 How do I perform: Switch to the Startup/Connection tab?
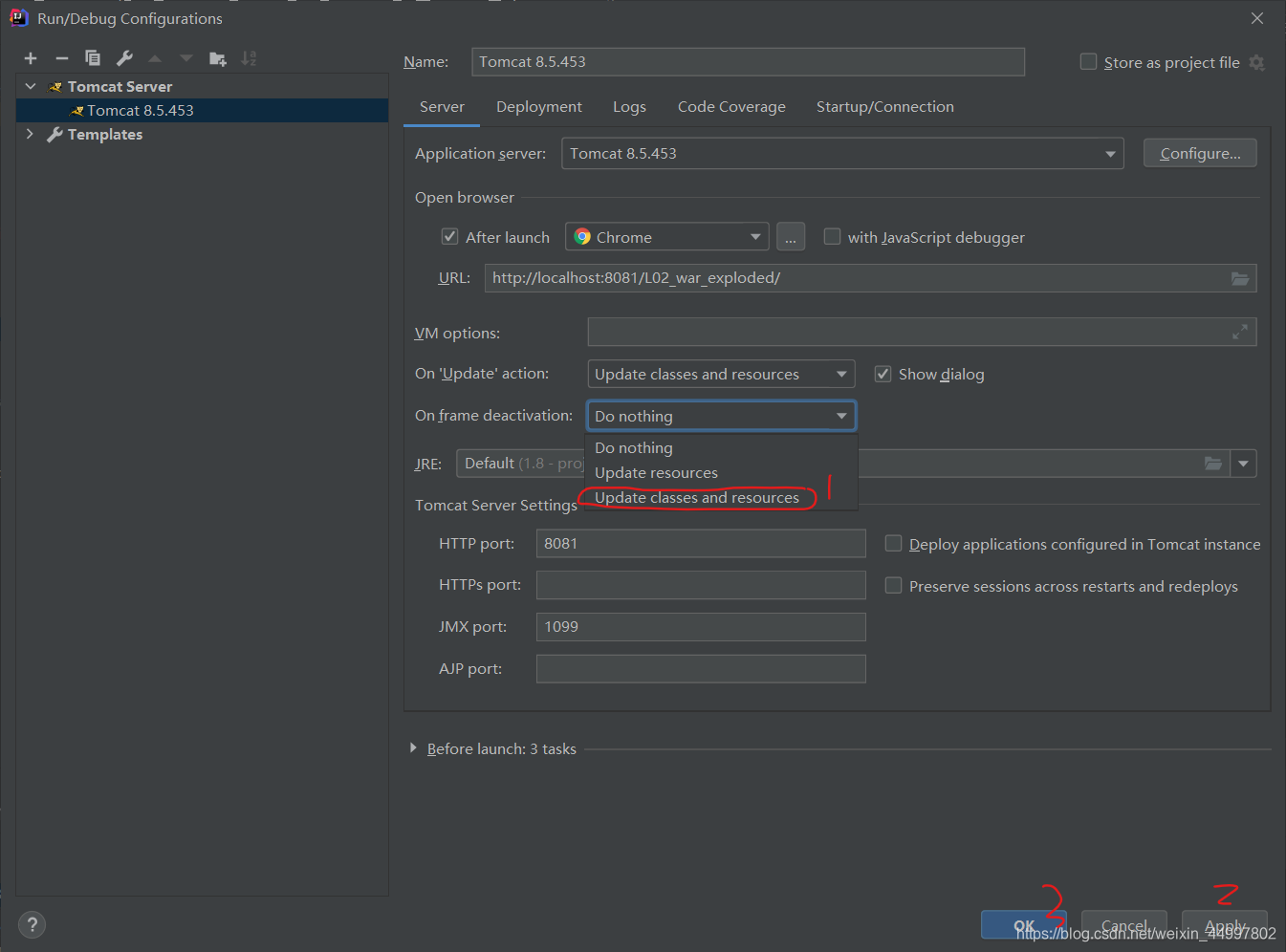pyautogui.click(x=885, y=107)
